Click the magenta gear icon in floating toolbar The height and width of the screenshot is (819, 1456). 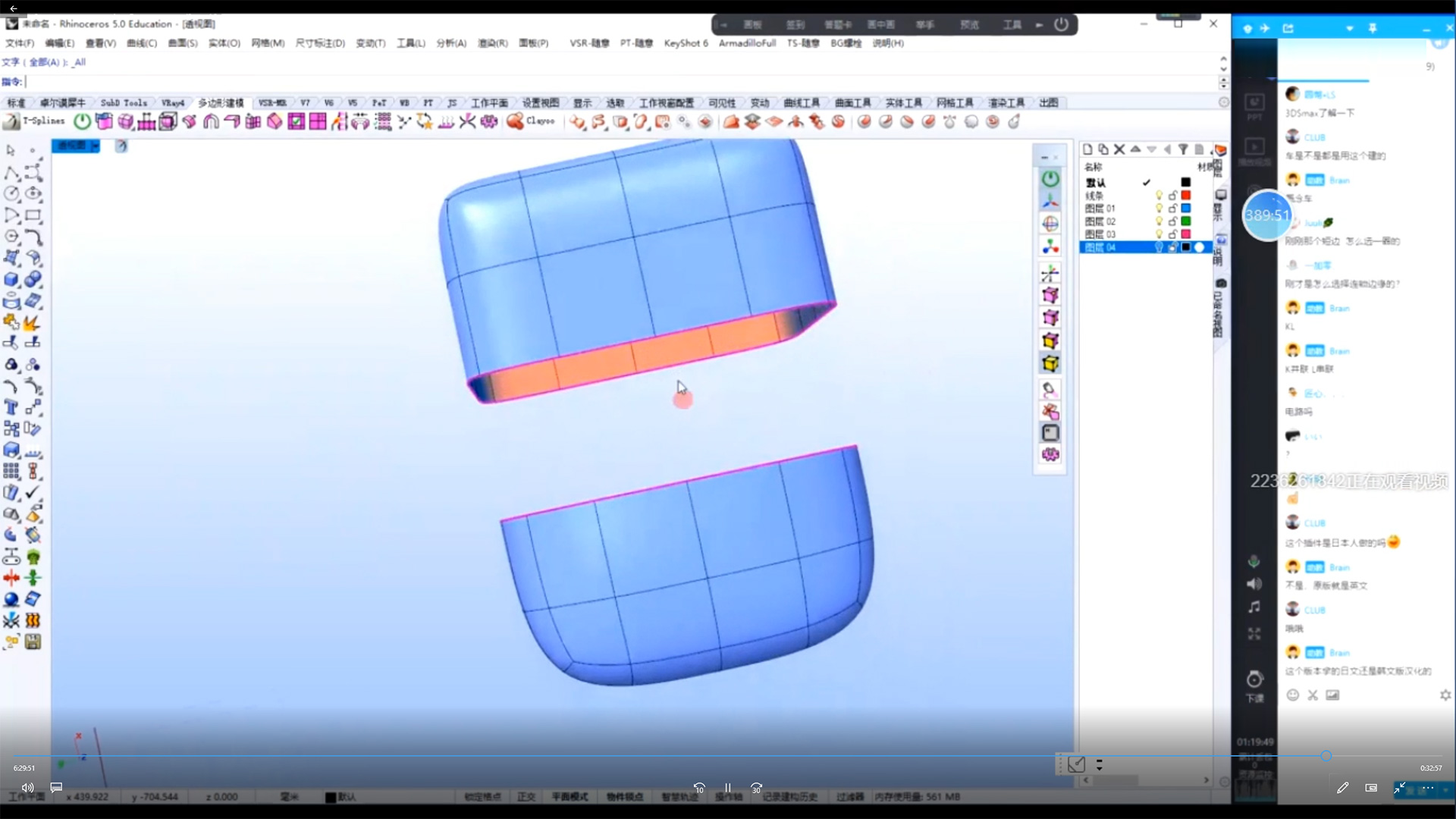click(1050, 454)
